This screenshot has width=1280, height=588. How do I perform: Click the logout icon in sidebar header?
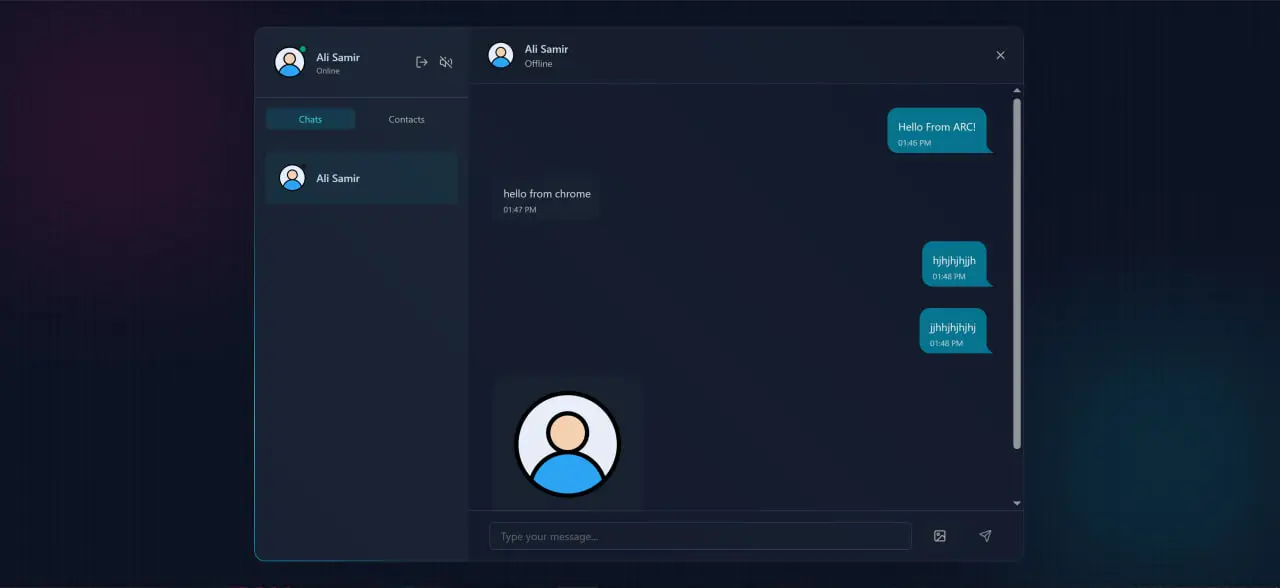[422, 62]
